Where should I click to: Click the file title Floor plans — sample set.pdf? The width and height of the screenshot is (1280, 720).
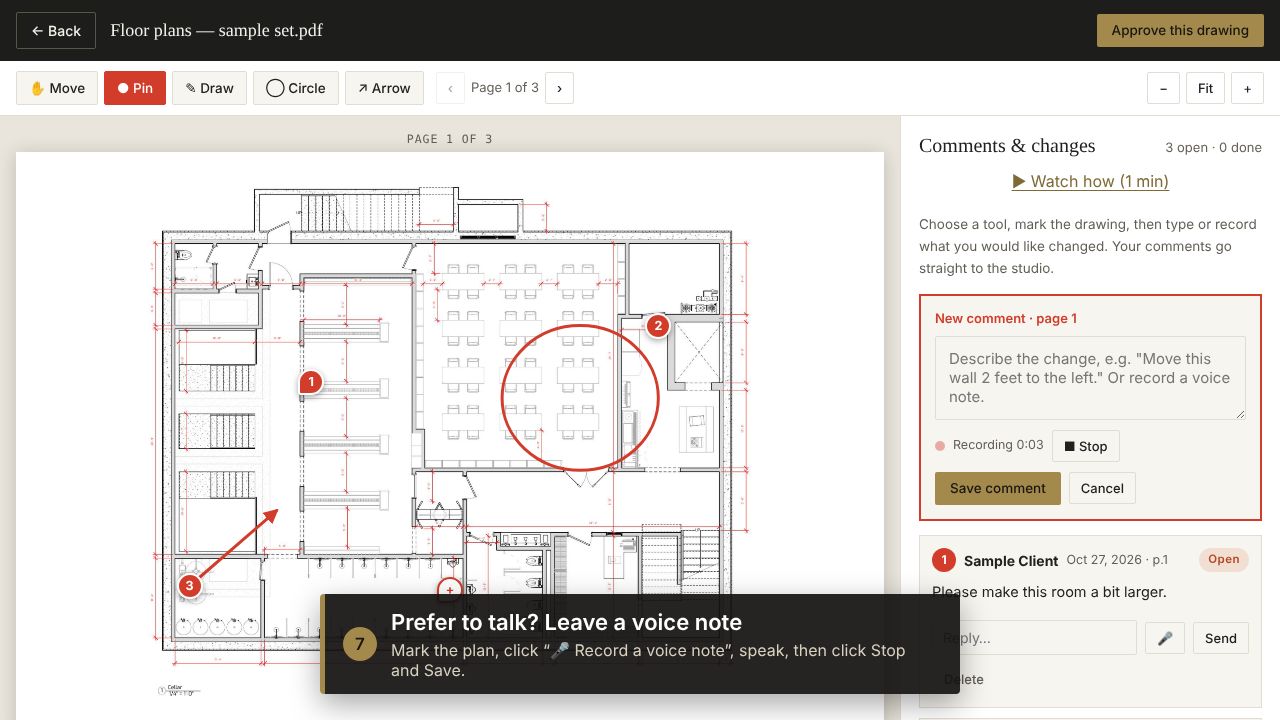click(216, 30)
